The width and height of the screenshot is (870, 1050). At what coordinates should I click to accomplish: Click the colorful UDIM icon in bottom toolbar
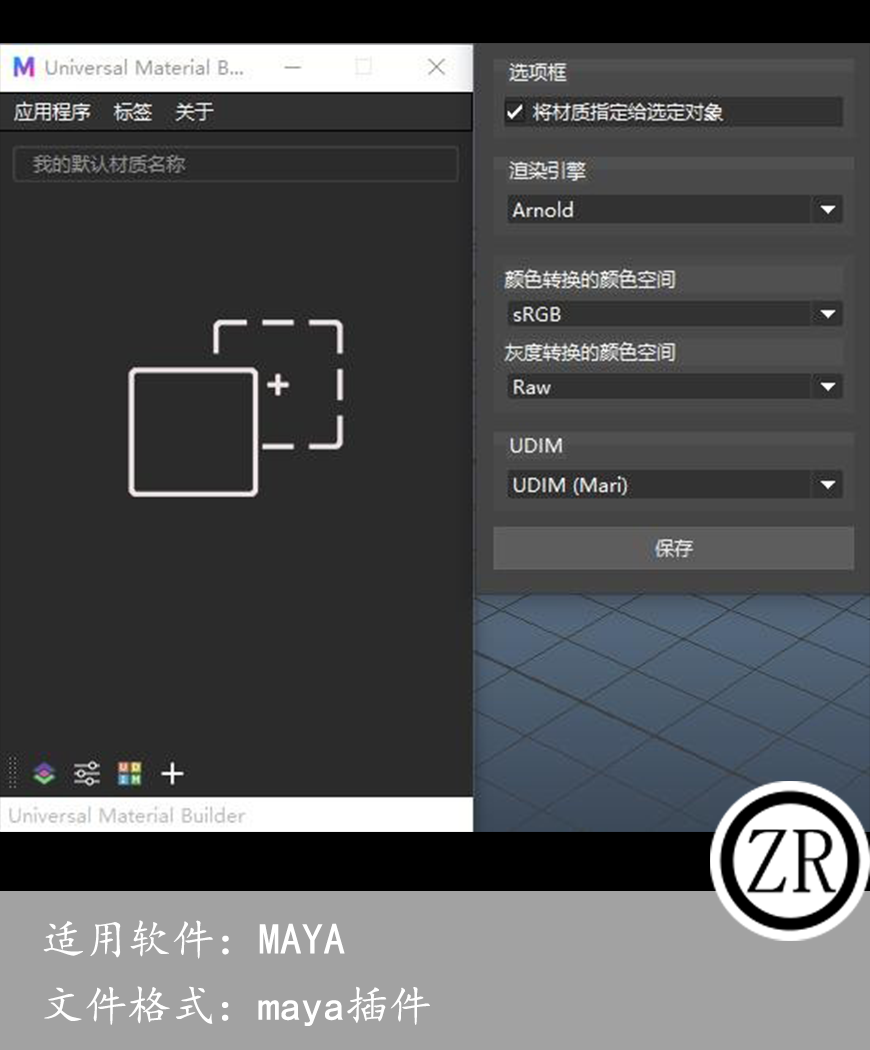tap(130, 773)
